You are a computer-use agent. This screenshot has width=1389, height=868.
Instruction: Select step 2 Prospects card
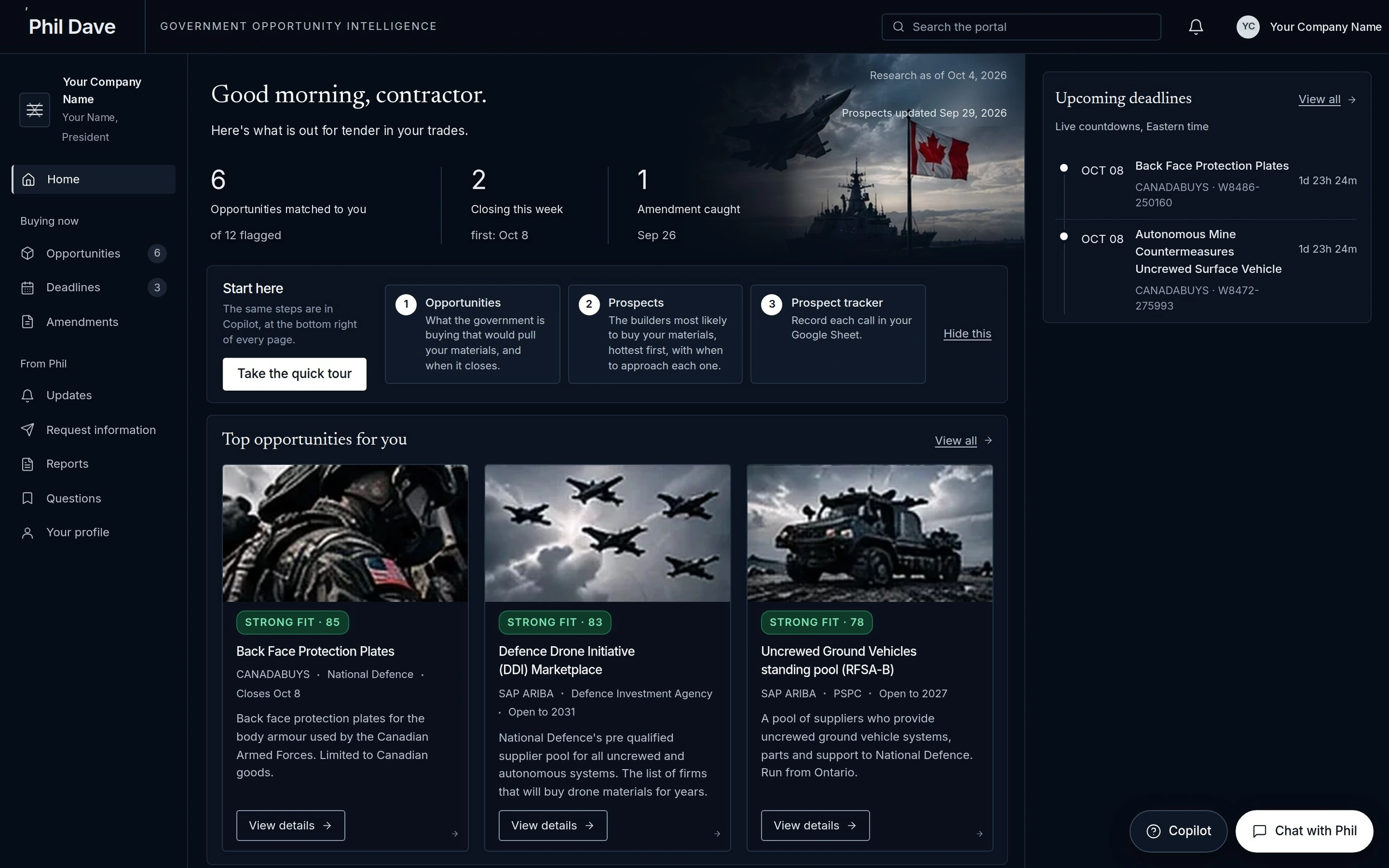655,334
